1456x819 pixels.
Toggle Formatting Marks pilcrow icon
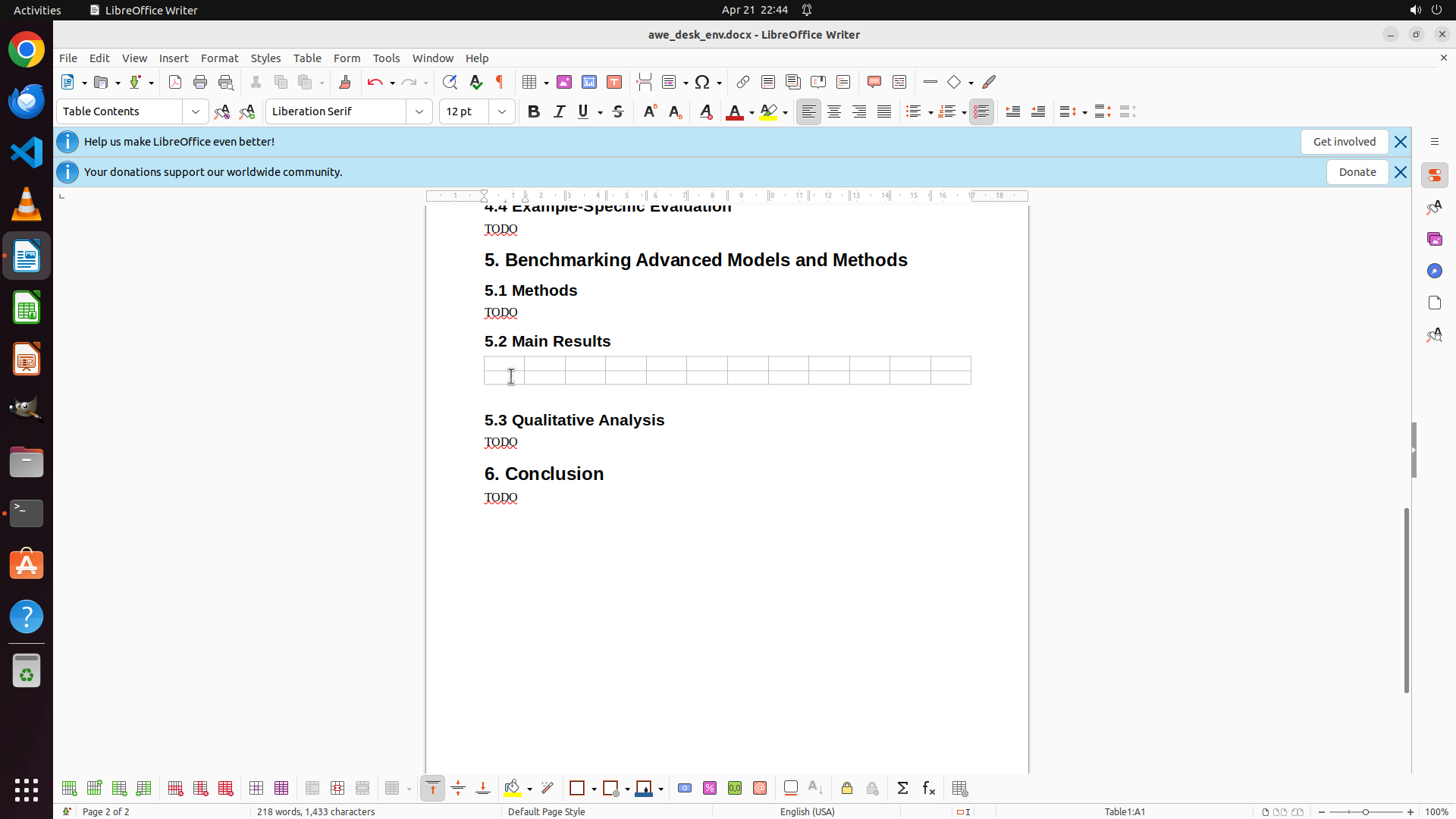(500, 82)
